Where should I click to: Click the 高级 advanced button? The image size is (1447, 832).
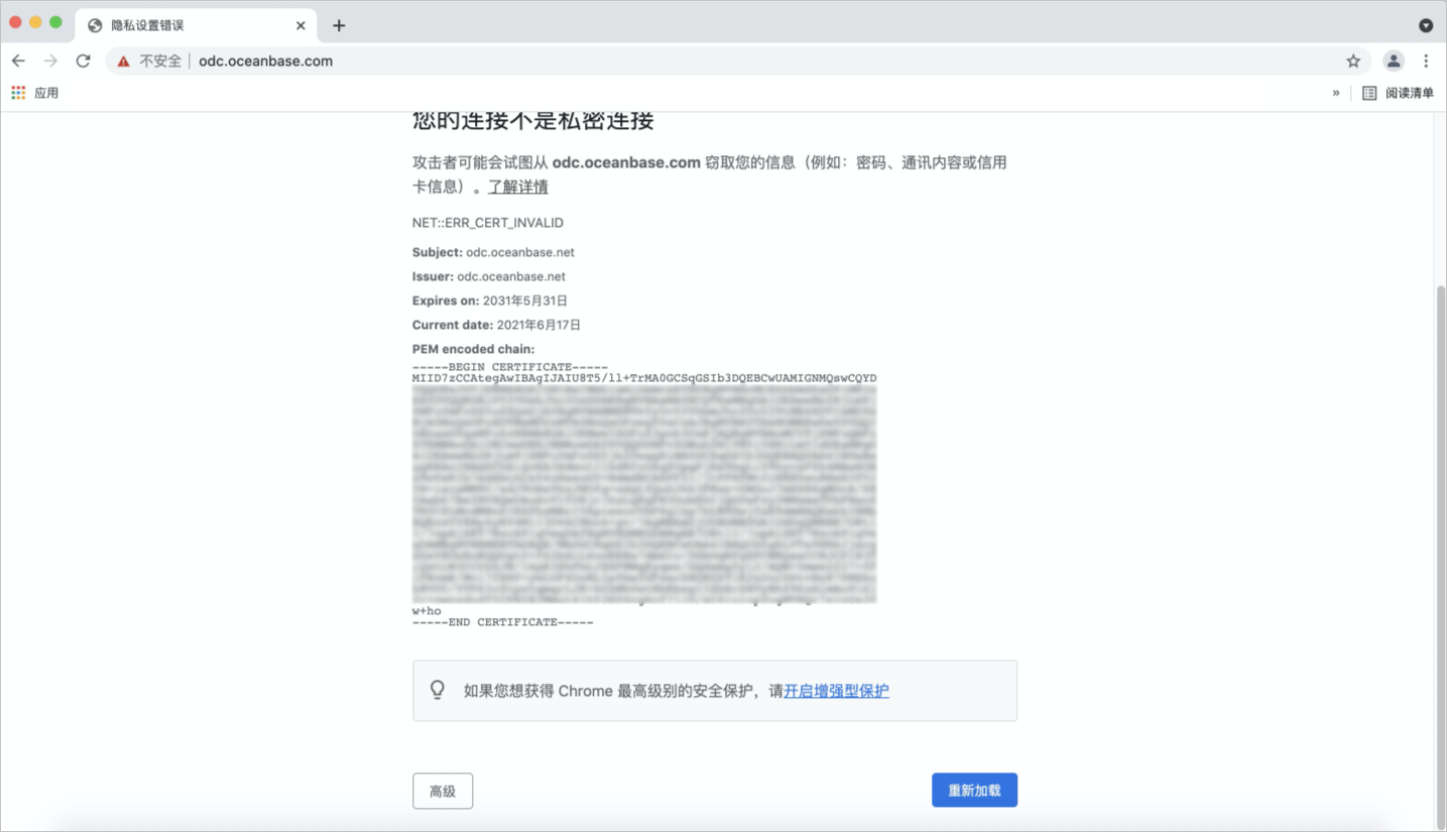click(x=443, y=791)
